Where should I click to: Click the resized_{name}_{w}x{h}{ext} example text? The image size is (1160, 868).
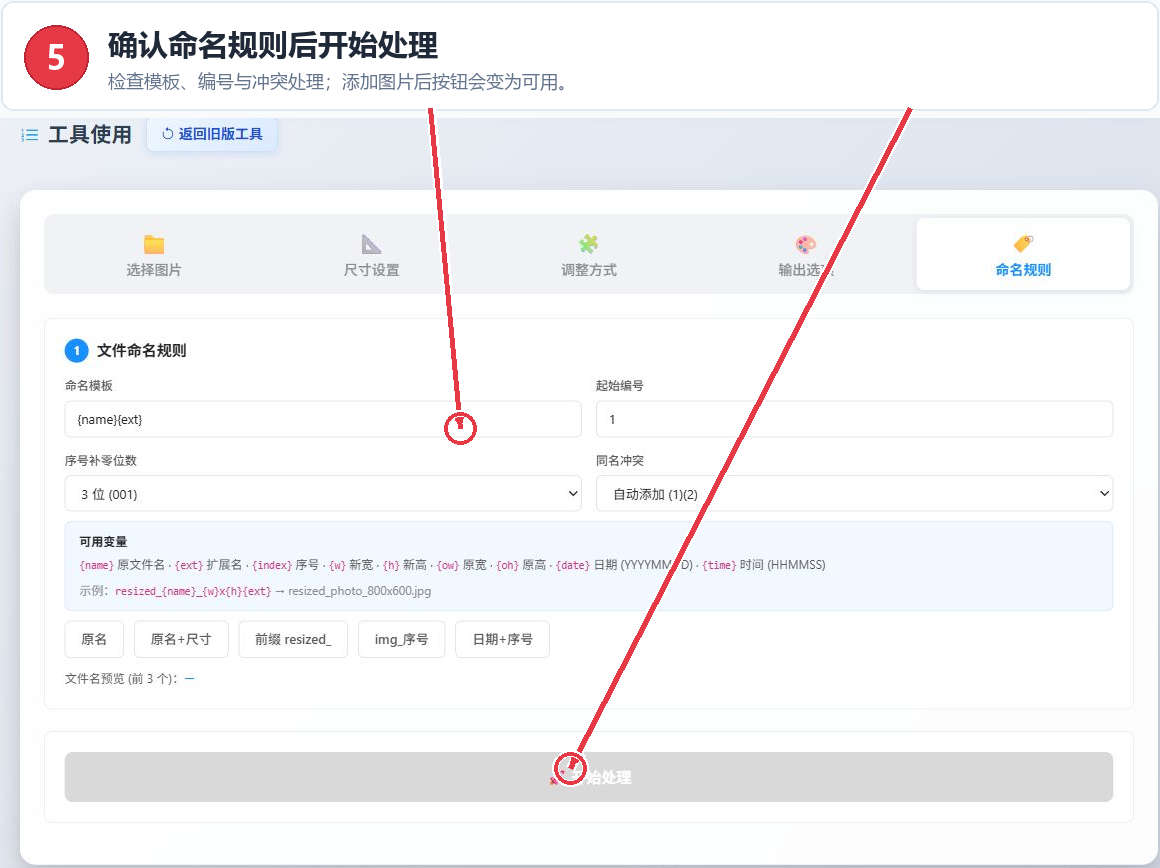click(x=193, y=591)
